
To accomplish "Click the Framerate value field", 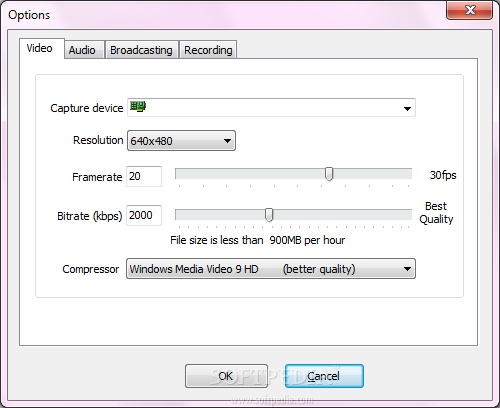I will click(x=144, y=176).
